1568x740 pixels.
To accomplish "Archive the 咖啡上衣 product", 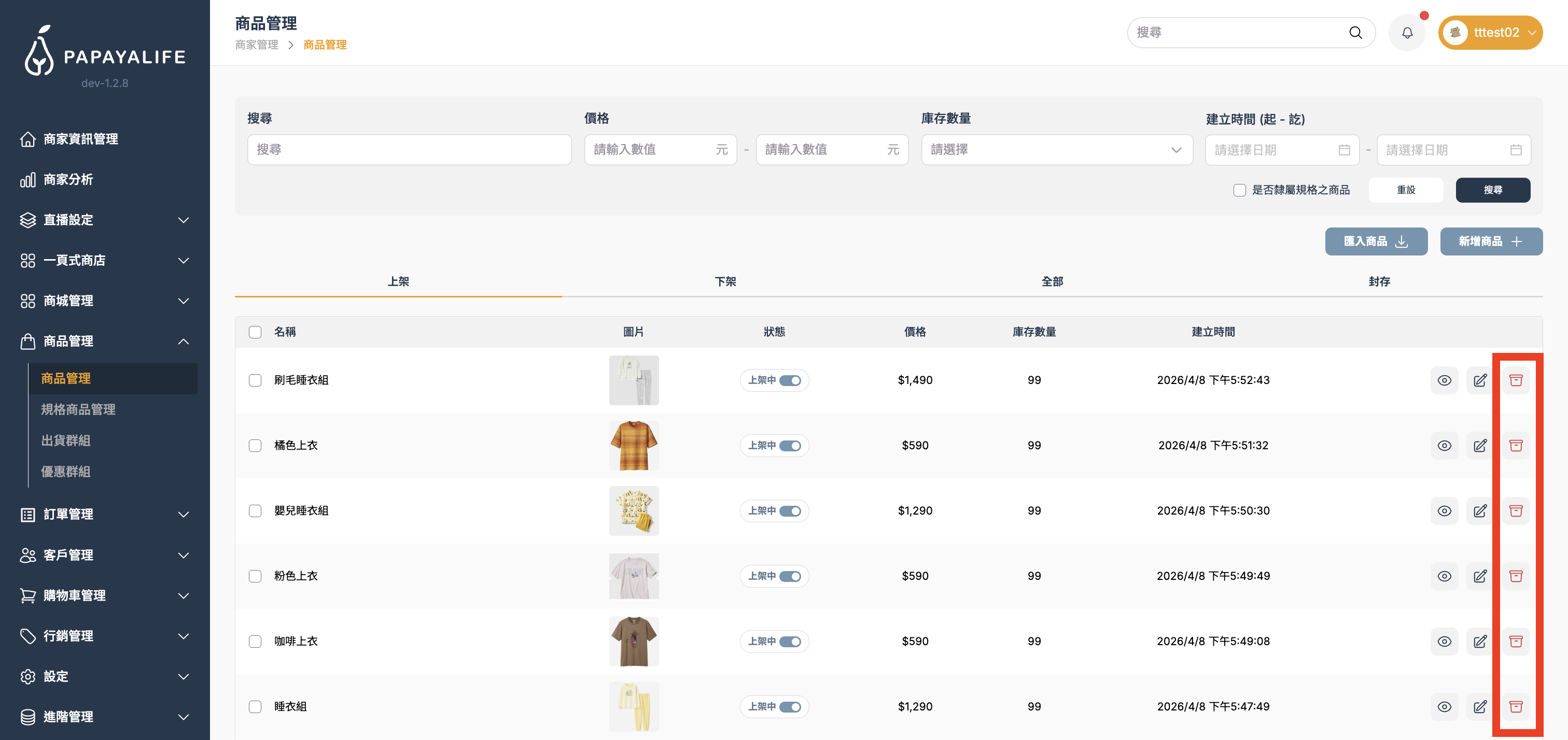I will tap(1515, 642).
